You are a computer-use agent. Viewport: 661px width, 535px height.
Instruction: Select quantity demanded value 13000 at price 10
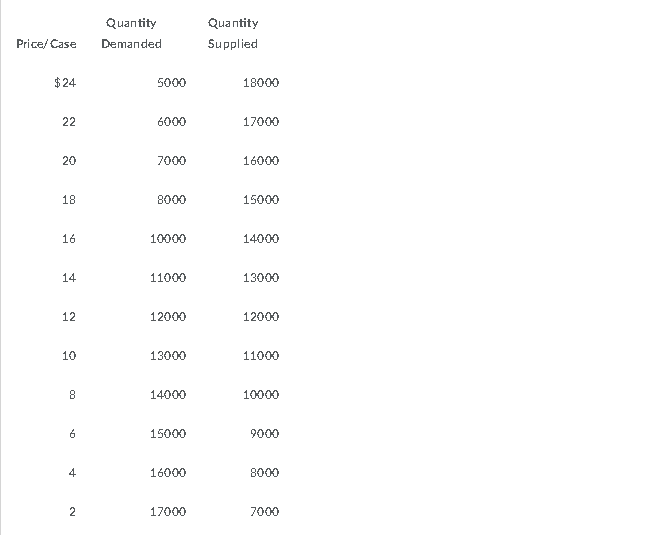pos(168,356)
